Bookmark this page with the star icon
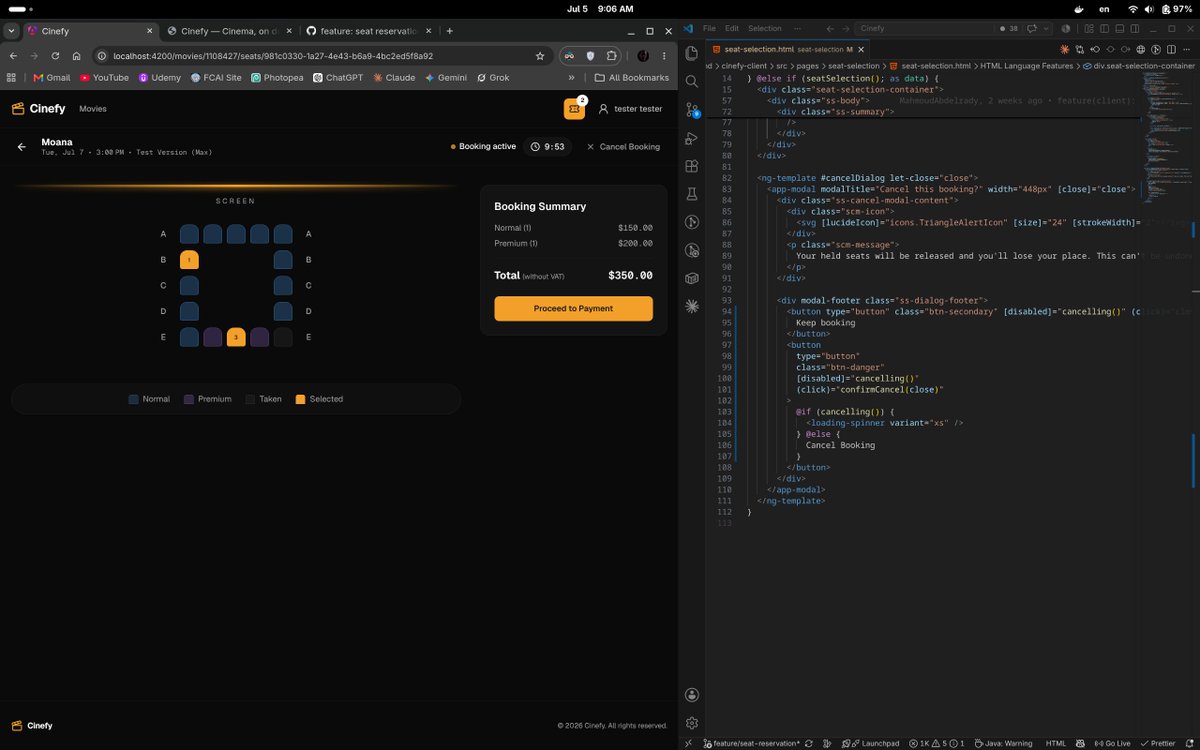Screen dimensions: 1200x750 (x=540, y=56)
